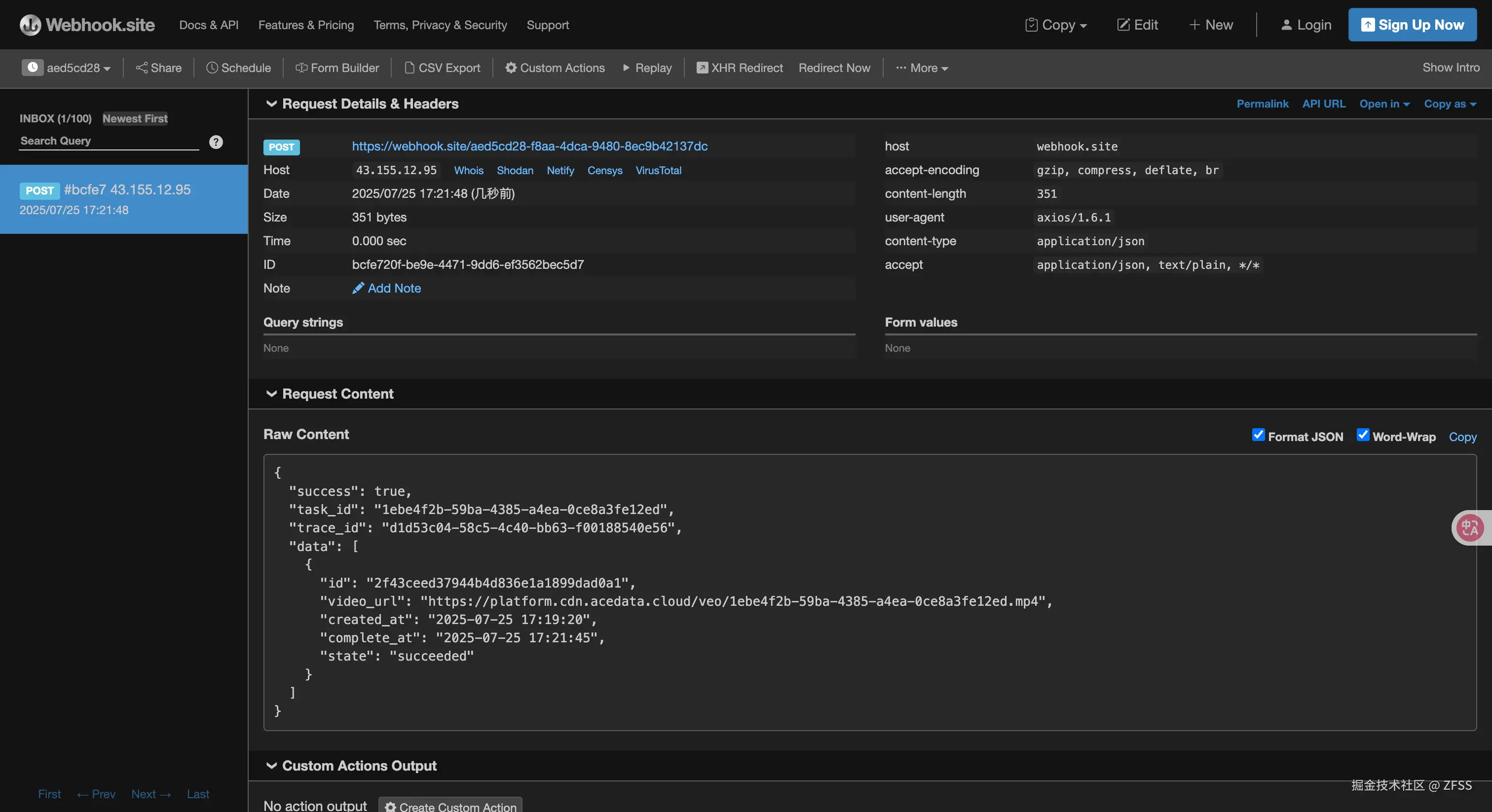Toggle the Format JSON checkbox

tap(1258, 435)
